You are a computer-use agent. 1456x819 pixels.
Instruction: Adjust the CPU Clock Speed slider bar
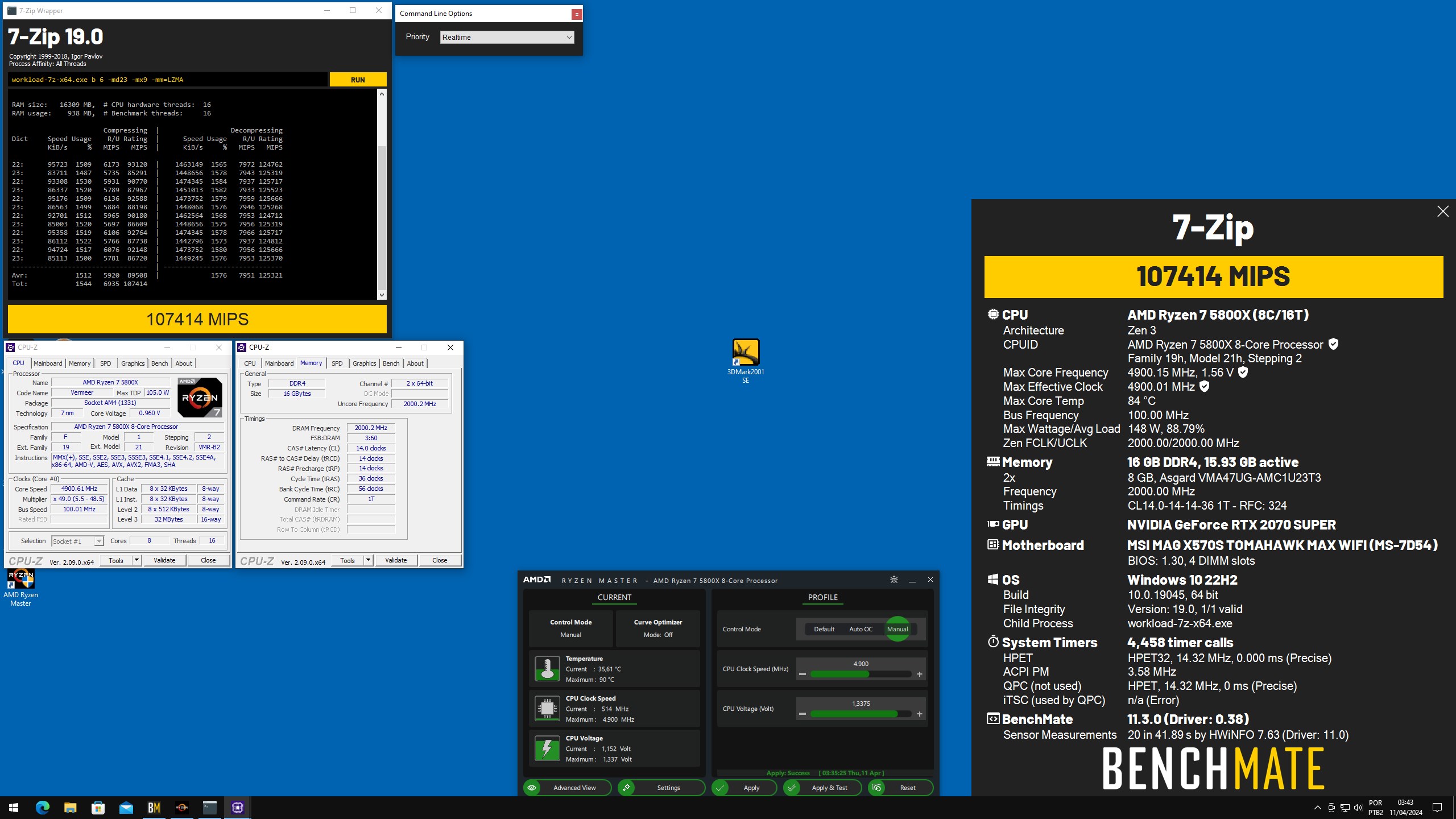(x=861, y=675)
